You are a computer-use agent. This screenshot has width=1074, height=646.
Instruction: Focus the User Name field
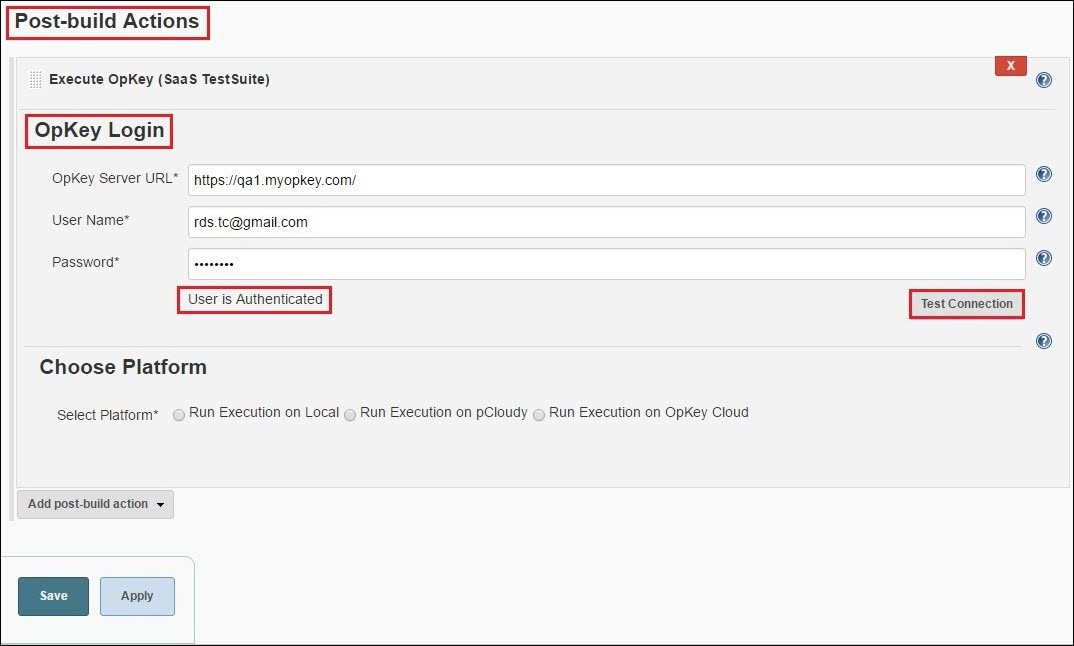pos(606,222)
